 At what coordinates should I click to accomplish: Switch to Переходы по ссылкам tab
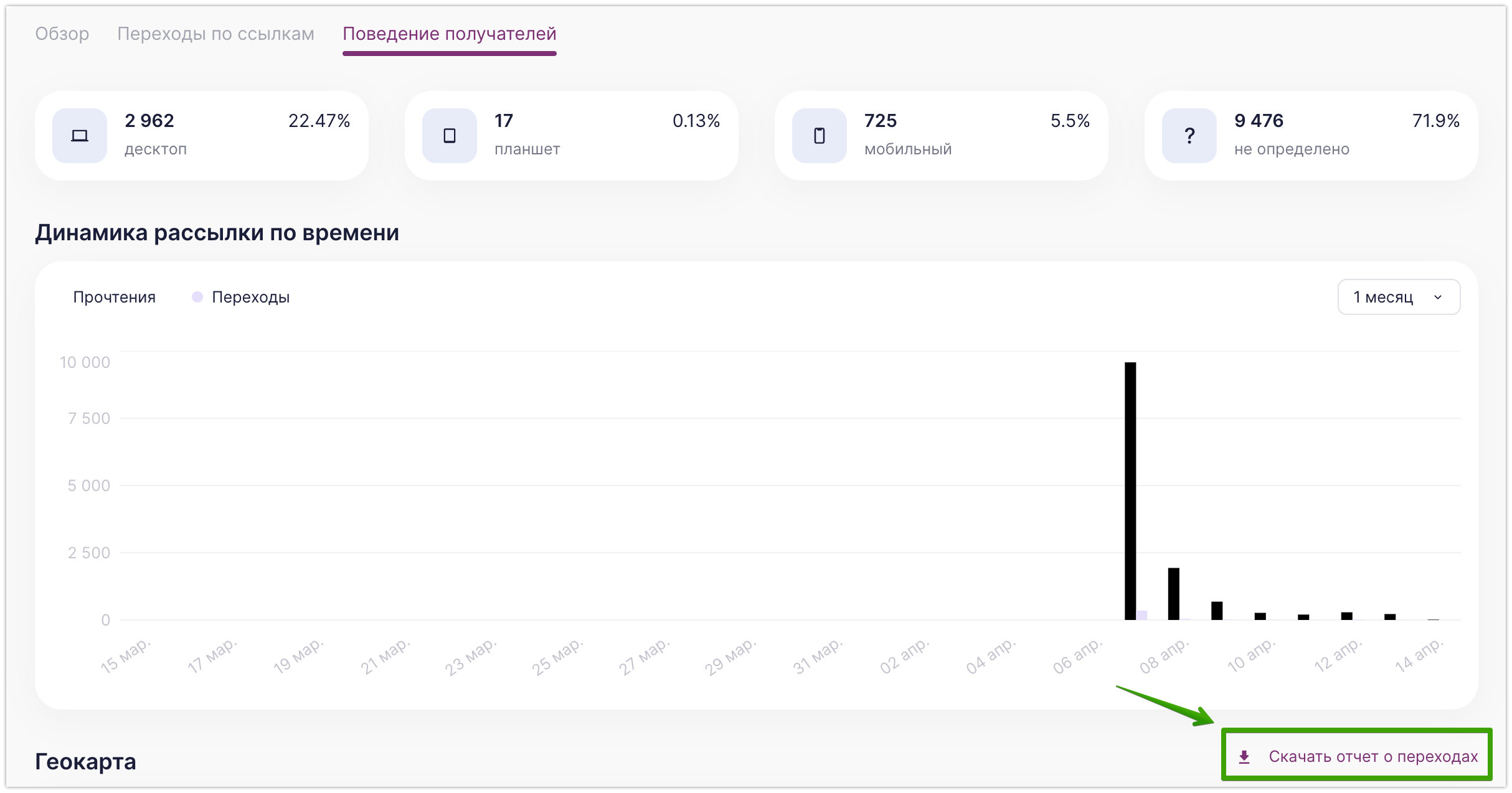point(215,34)
